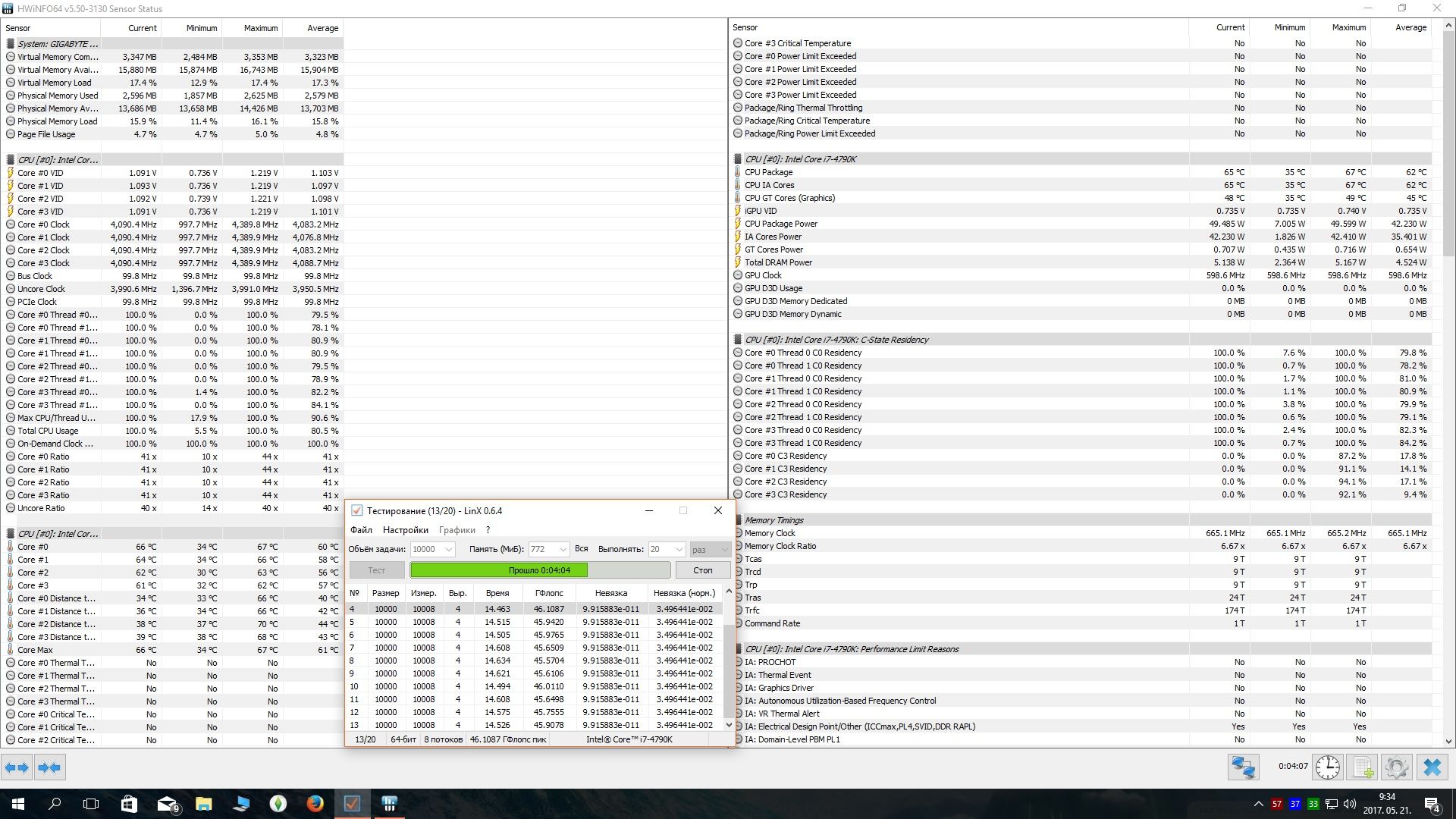Click the clock icon to reset timer

(x=1327, y=767)
